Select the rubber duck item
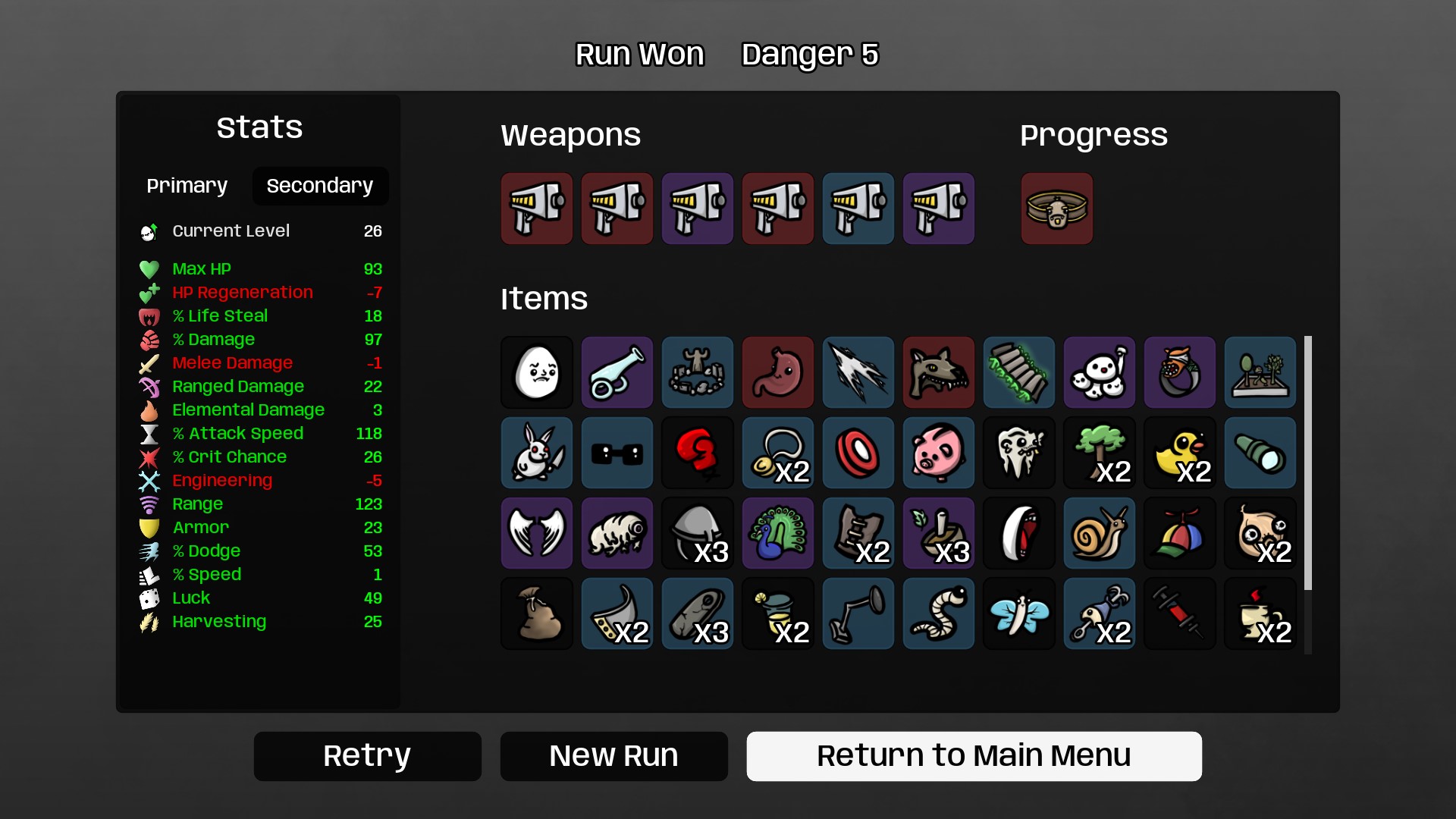Screen dimensions: 1456x819 coord(1180,453)
